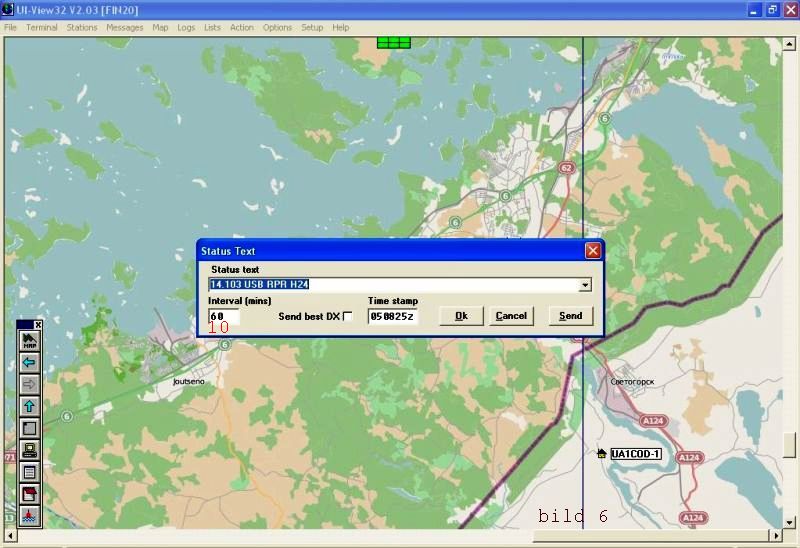
Task: Click the Cancel button
Action: tap(511, 316)
